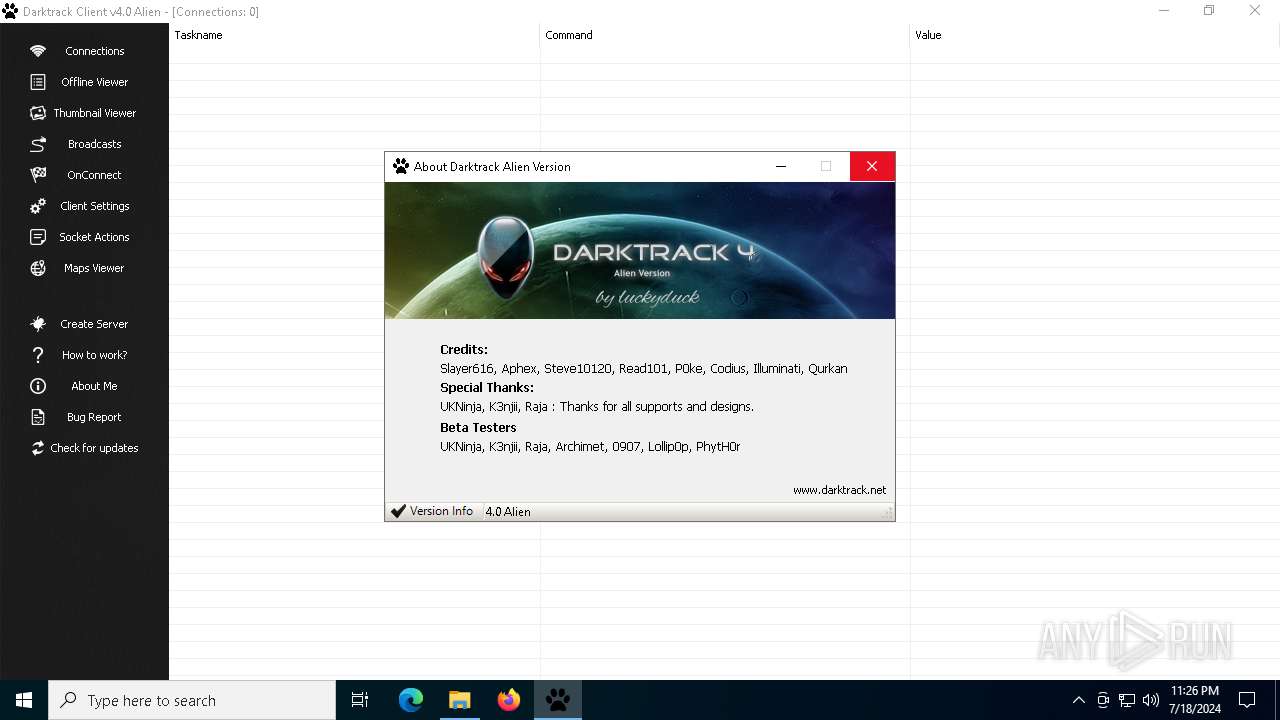Minimize the About Darktrack dialog
The image size is (1280, 720).
[781, 166]
